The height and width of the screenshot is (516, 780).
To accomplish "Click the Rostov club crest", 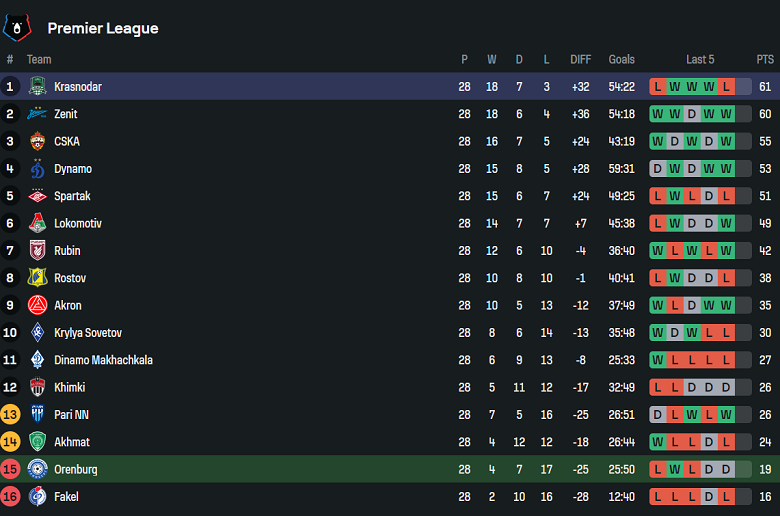I will tap(37, 278).
